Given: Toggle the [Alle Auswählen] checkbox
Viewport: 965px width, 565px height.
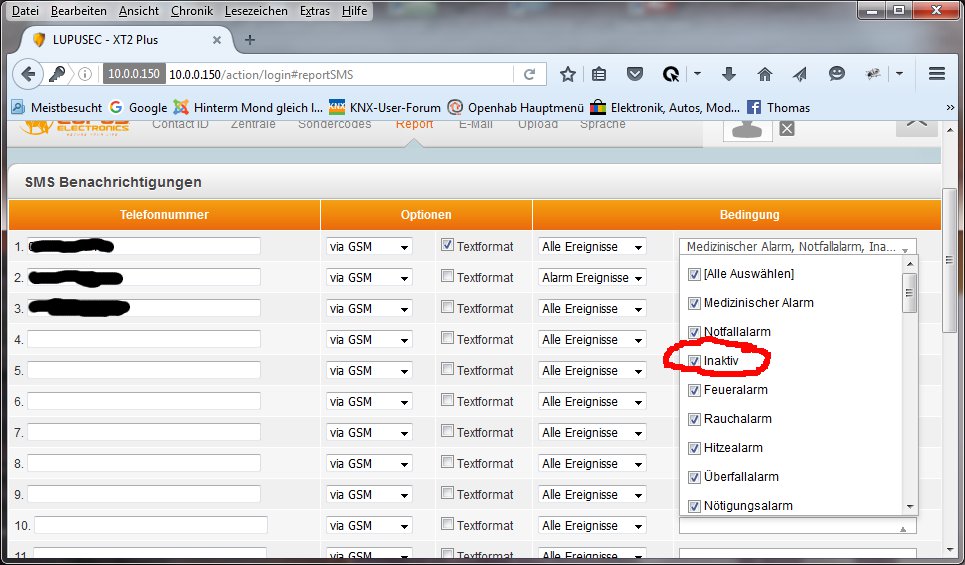Looking at the screenshot, I should click(x=695, y=274).
